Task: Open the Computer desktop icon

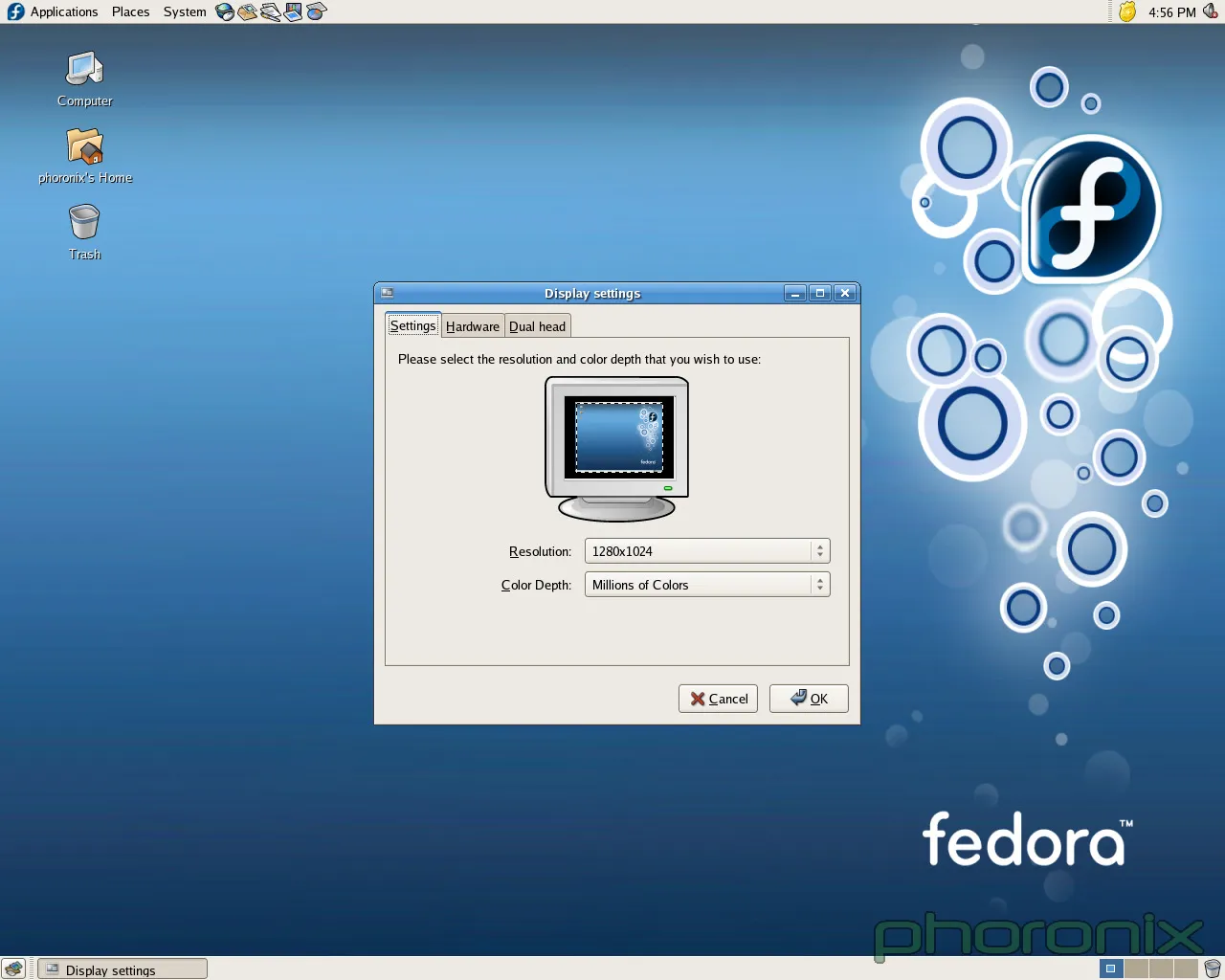Action: click(x=84, y=78)
